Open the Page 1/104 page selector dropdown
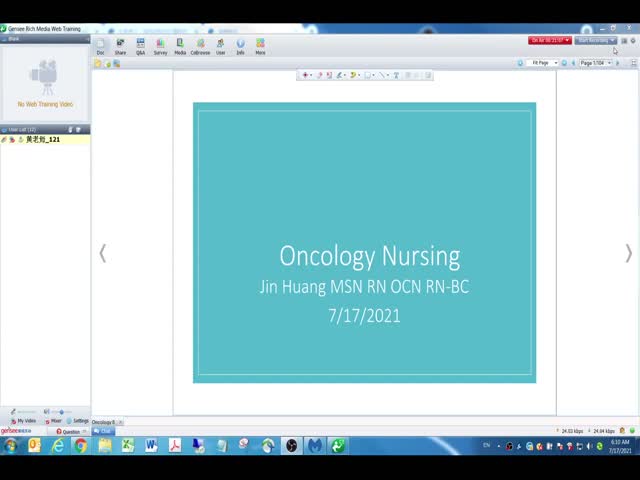The height and width of the screenshot is (480, 640). (x=596, y=63)
